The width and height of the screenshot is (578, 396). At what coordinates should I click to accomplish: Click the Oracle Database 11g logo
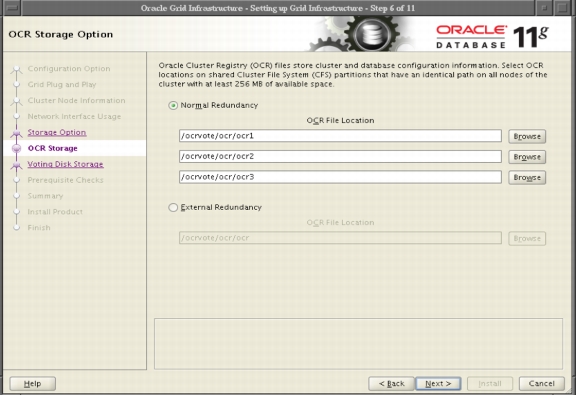click(x=492, y=36)
